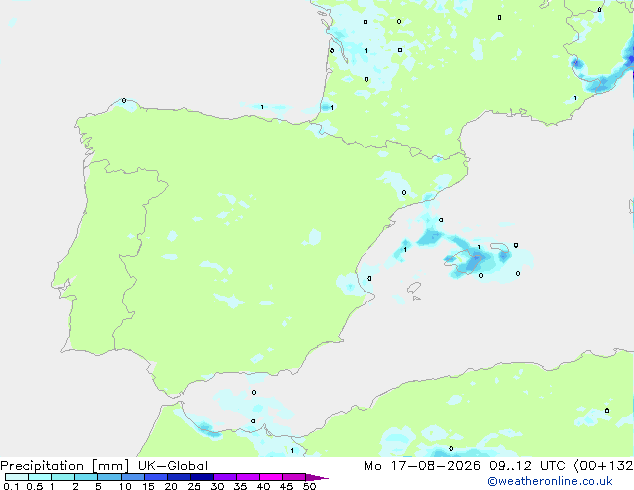Select the legend scale label '45'
This screenshot has height=490, width=634.
point(286,486)
